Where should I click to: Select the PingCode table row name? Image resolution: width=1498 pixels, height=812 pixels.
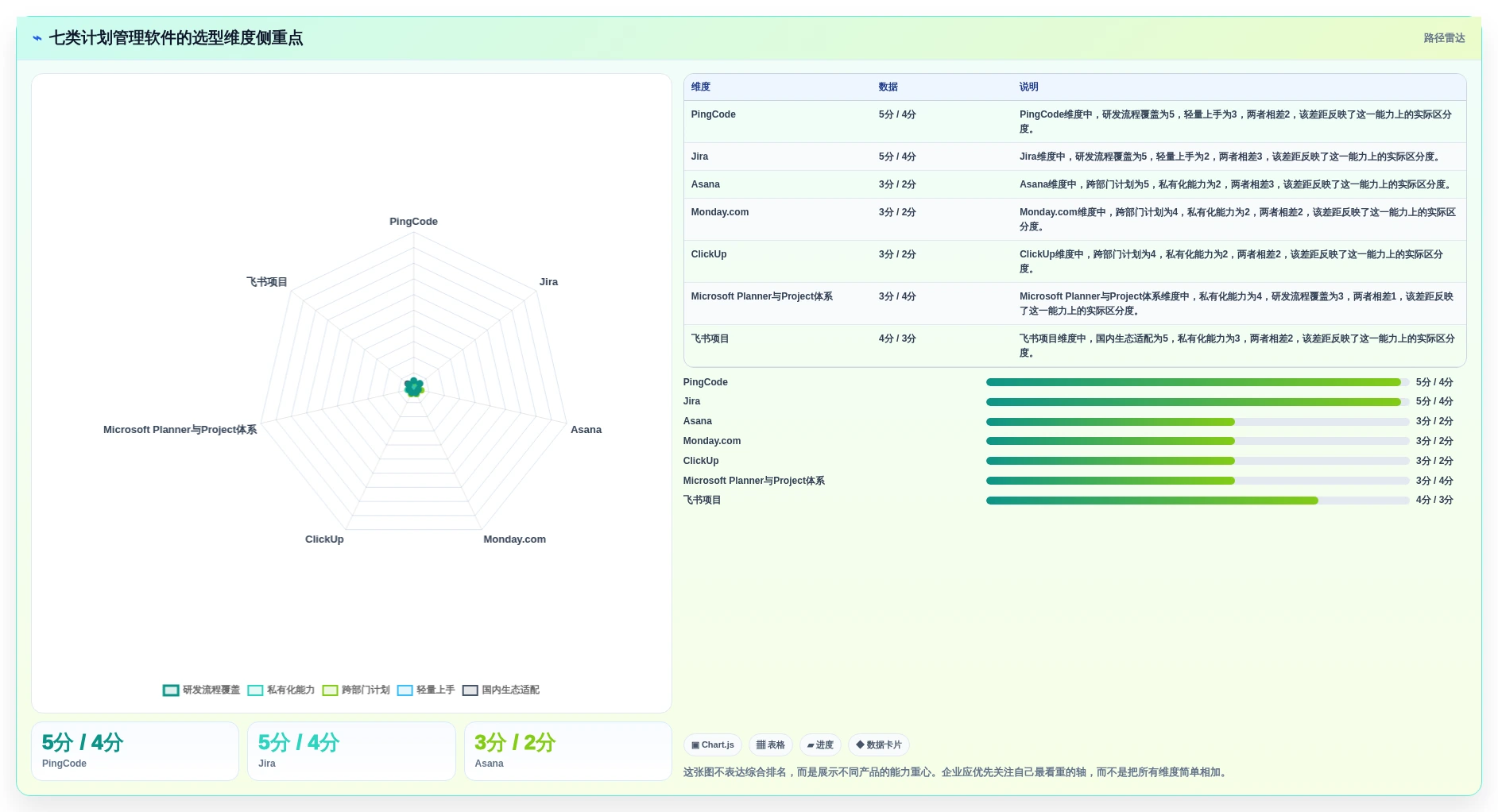pyautogui.click(x=713, y=114)
